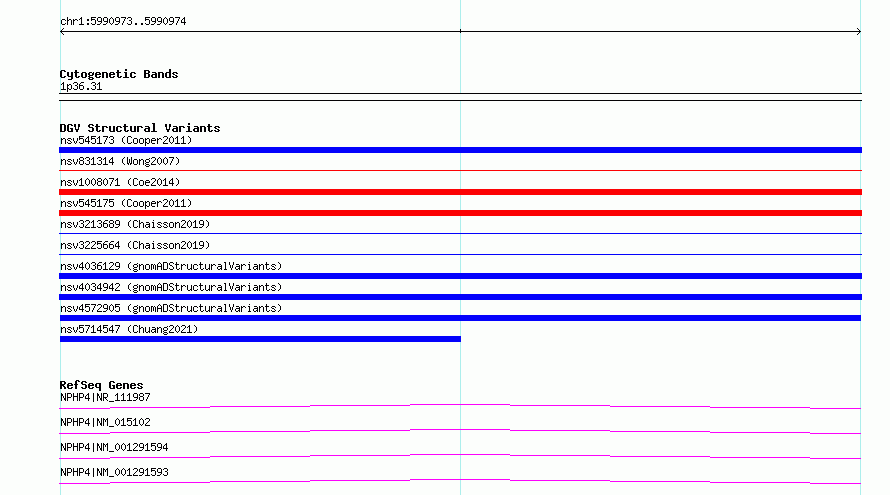Image resolution: width=890 pixels, height=495 pixels.
Task: Click the blue bar for nsv545173
Action: coord(460,150)
